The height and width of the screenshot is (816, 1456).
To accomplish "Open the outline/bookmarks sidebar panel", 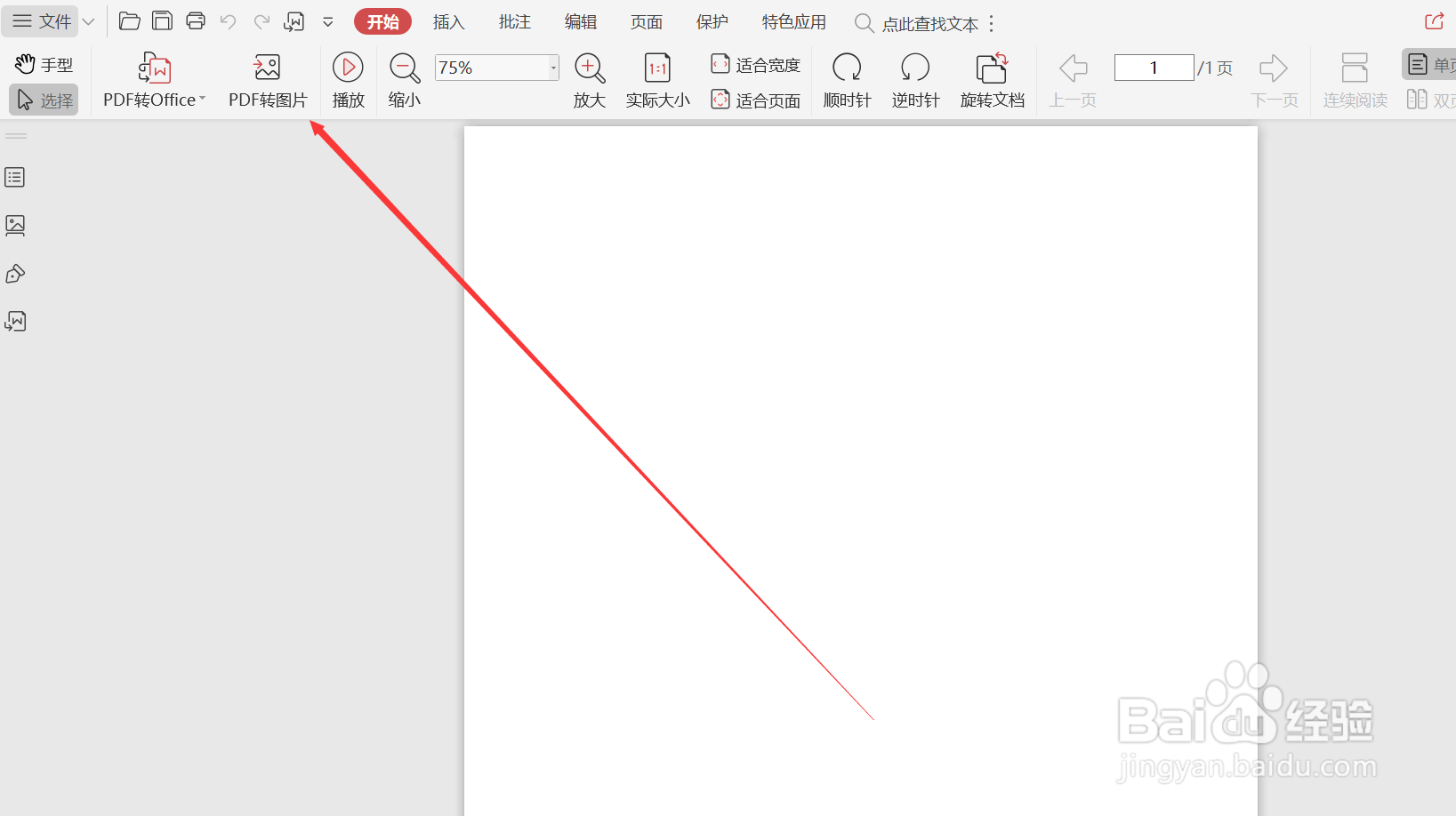I will pos(15,177).
